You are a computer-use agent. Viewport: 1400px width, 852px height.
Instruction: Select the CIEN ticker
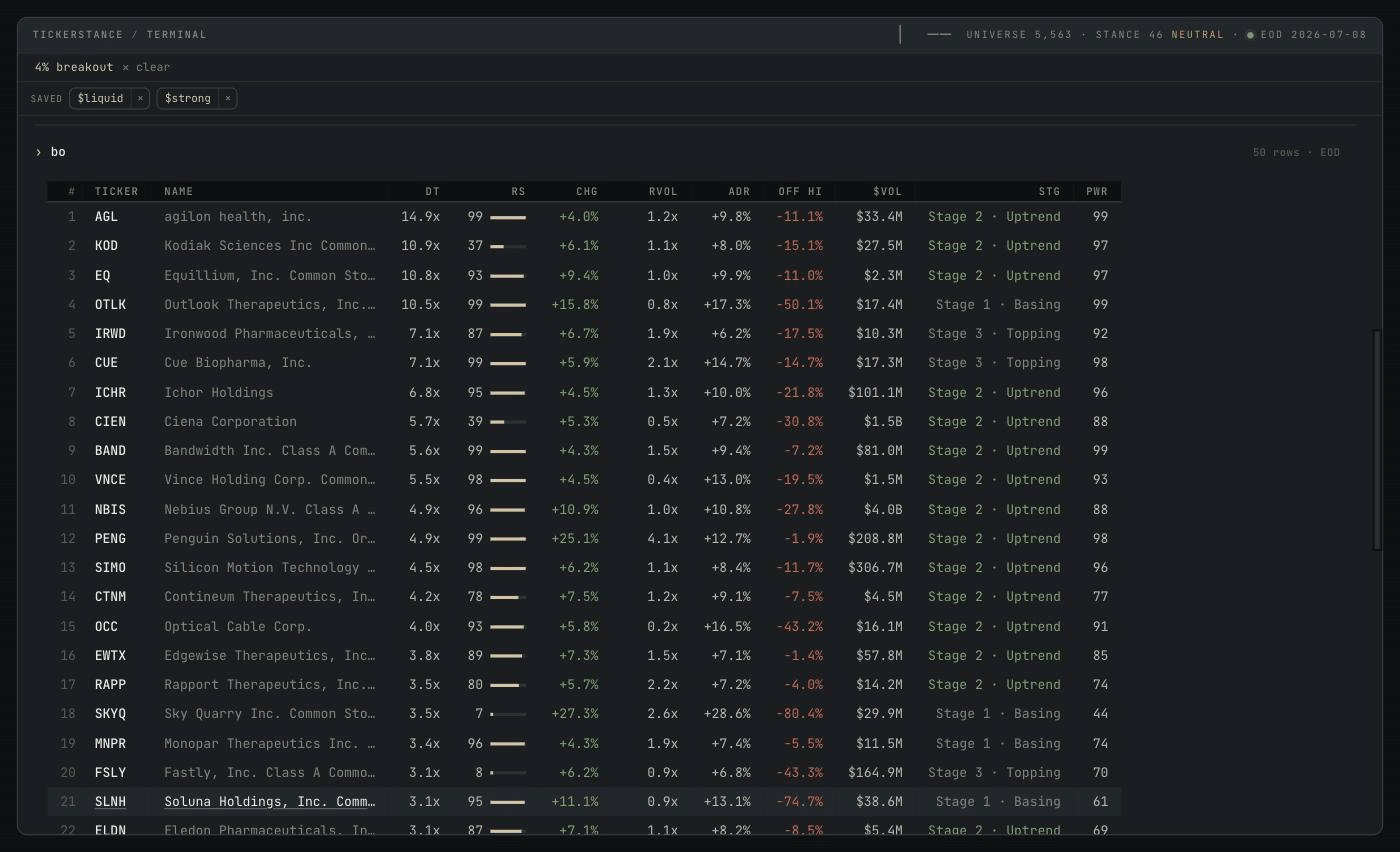click(110, 421)
